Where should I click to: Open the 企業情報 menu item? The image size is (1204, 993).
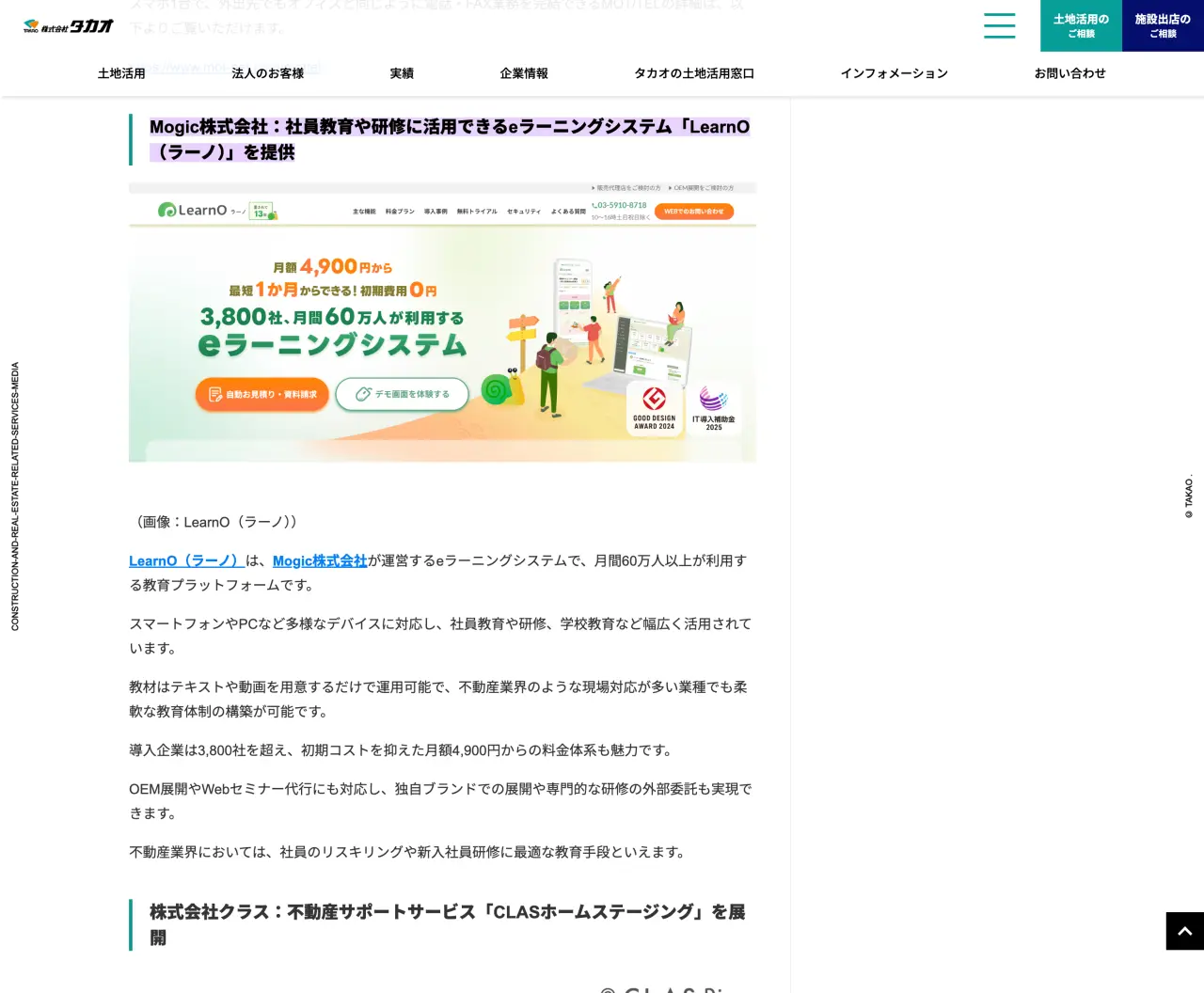click(x=524, y=73)
